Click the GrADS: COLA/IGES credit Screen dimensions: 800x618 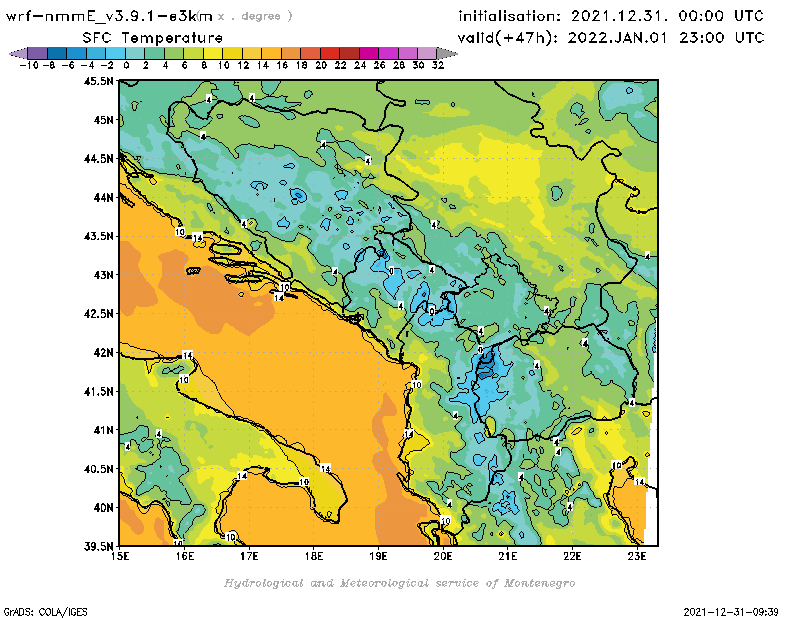tap(45, 612)
